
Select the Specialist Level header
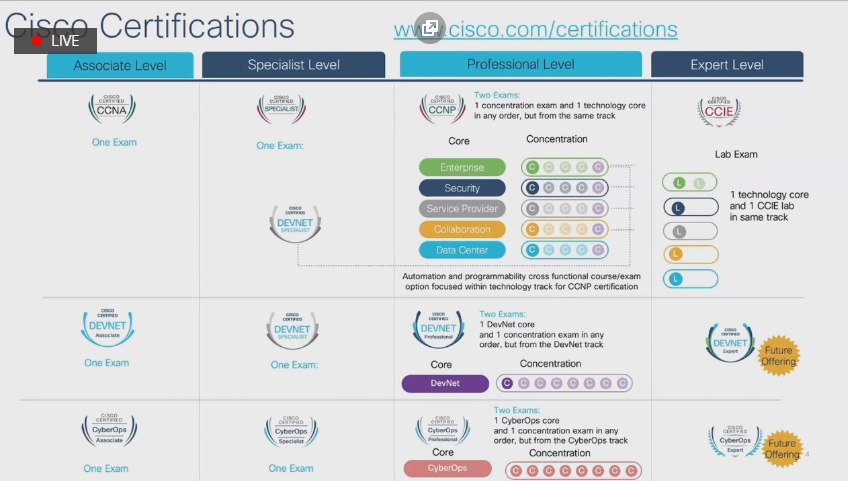pyautogui.click(x=294, y=65)
